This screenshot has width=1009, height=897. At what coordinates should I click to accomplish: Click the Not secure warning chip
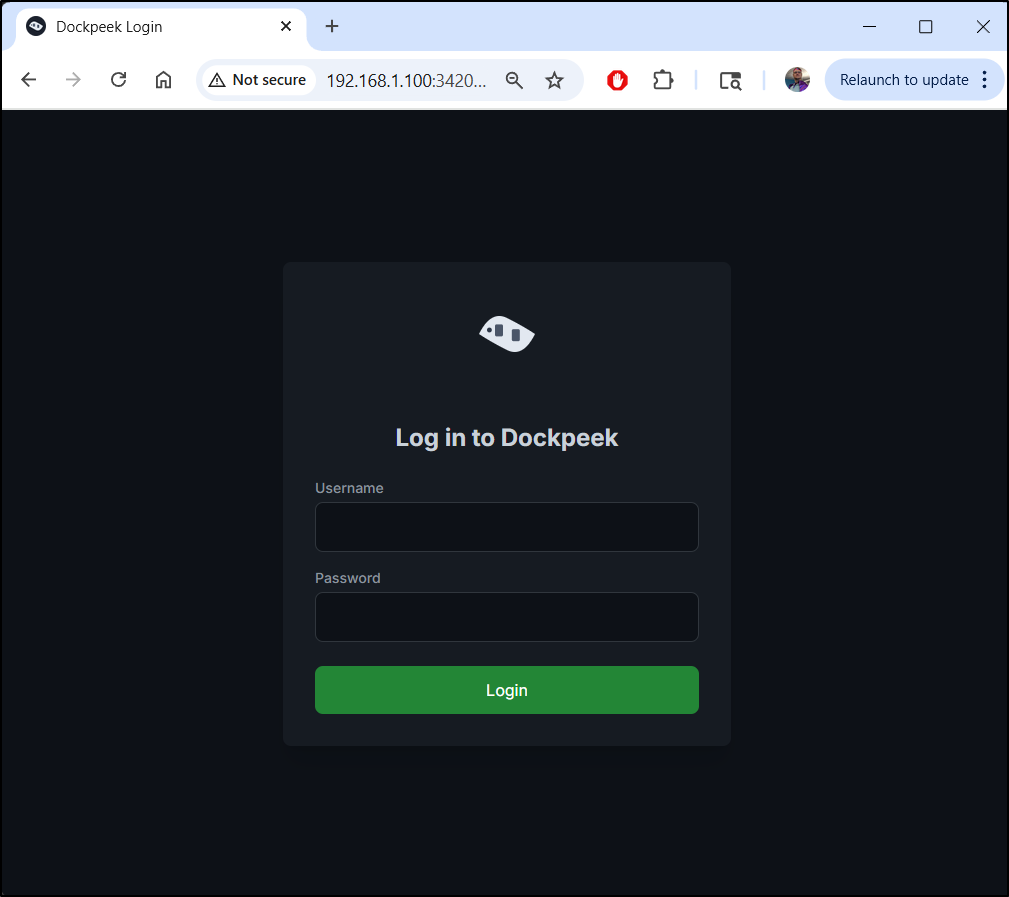[258, 80]
